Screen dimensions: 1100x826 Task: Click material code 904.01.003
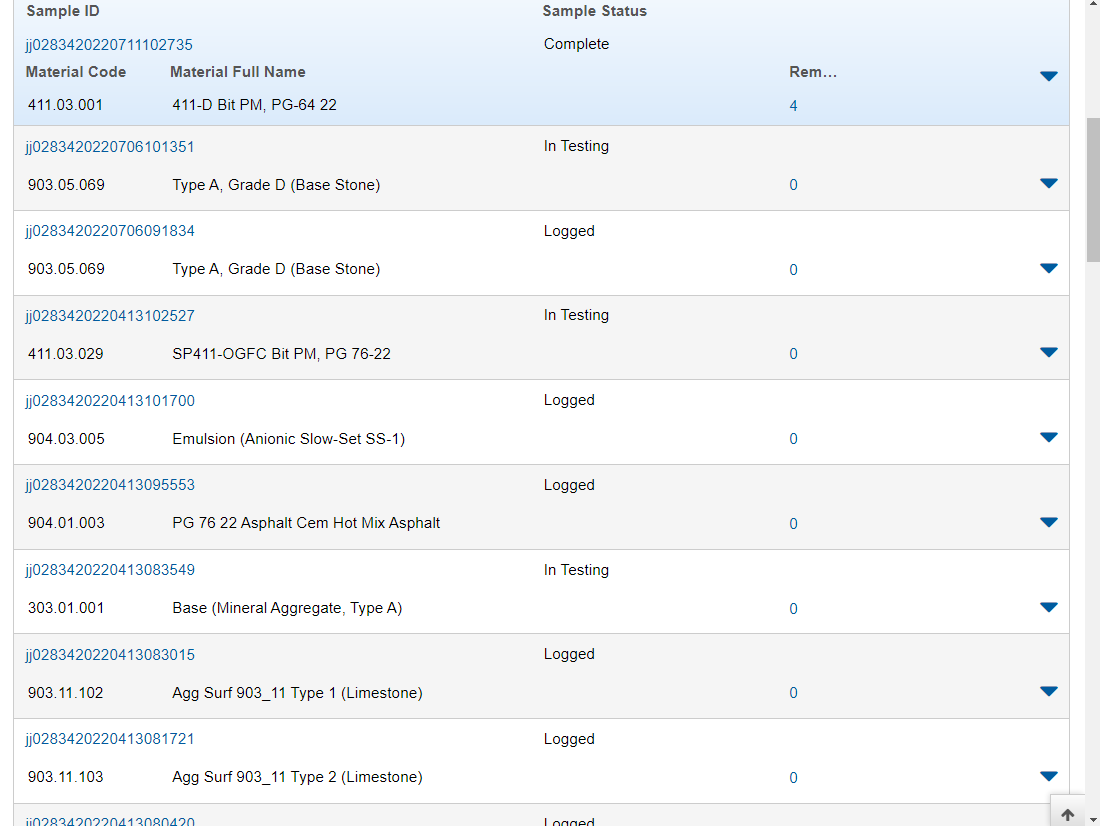pyautogui.click(x=66, y=523)
